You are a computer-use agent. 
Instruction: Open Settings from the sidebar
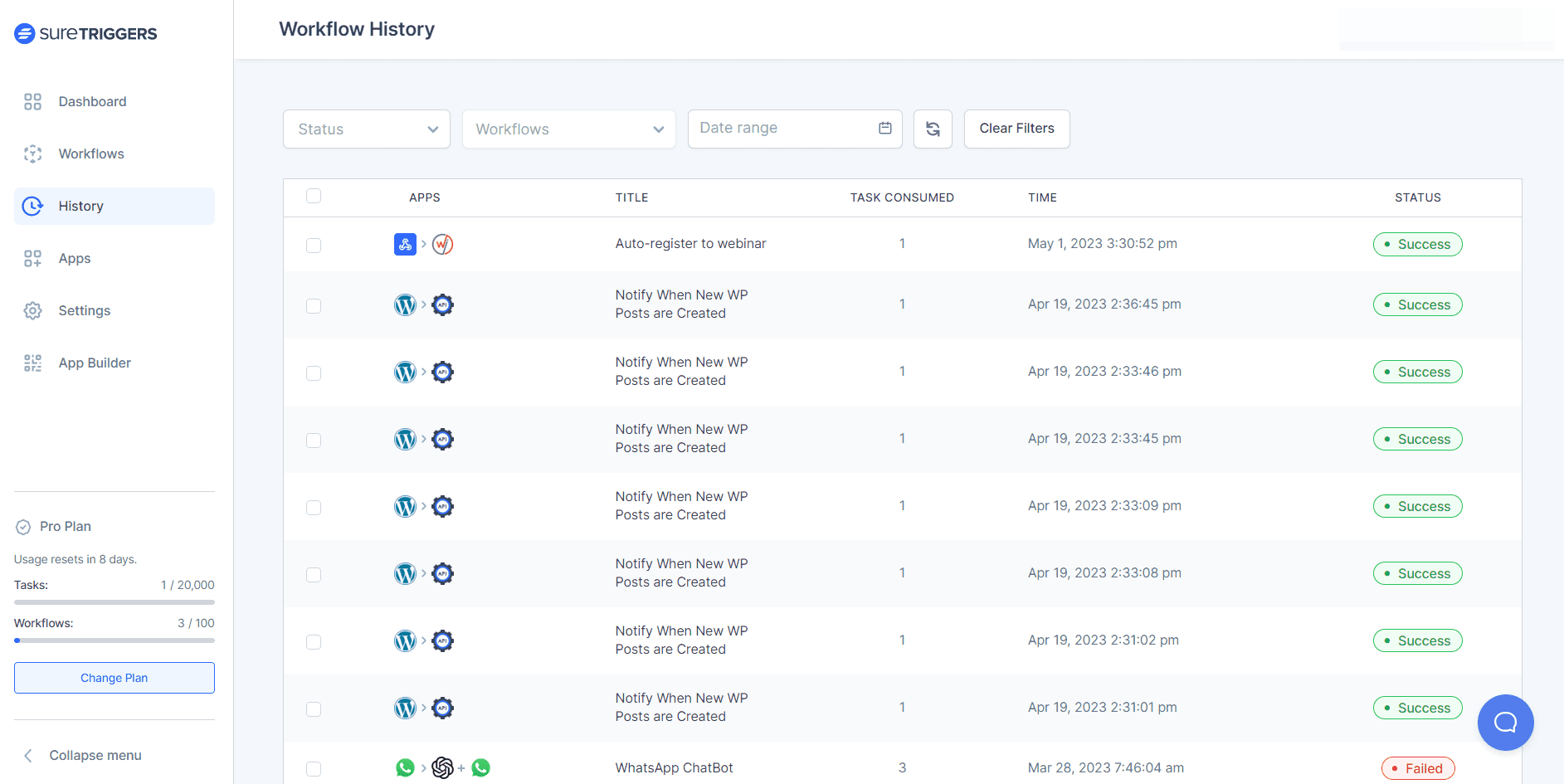pos(84,310)
